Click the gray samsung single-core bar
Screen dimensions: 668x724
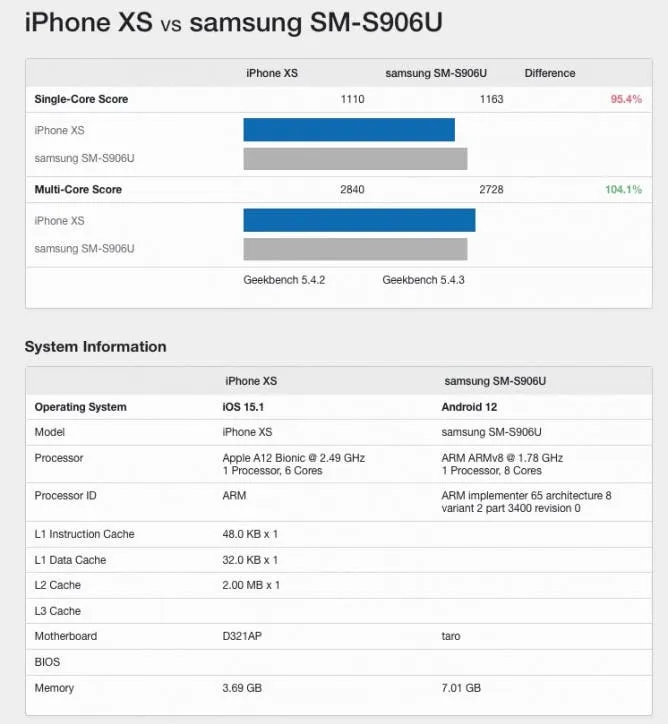355,159
